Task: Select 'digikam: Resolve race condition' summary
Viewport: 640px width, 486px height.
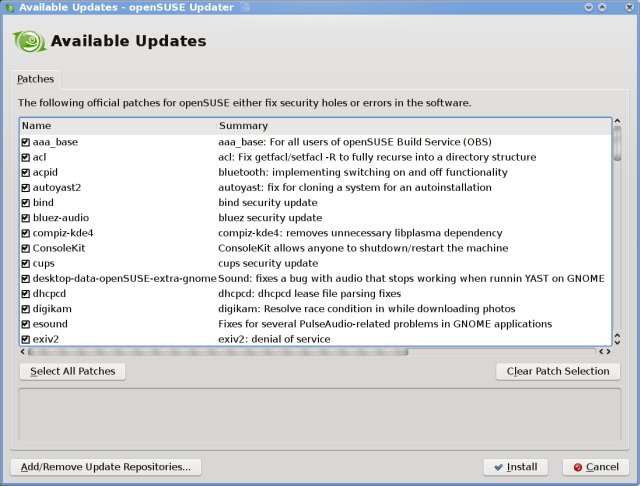Action: point(367,309)
